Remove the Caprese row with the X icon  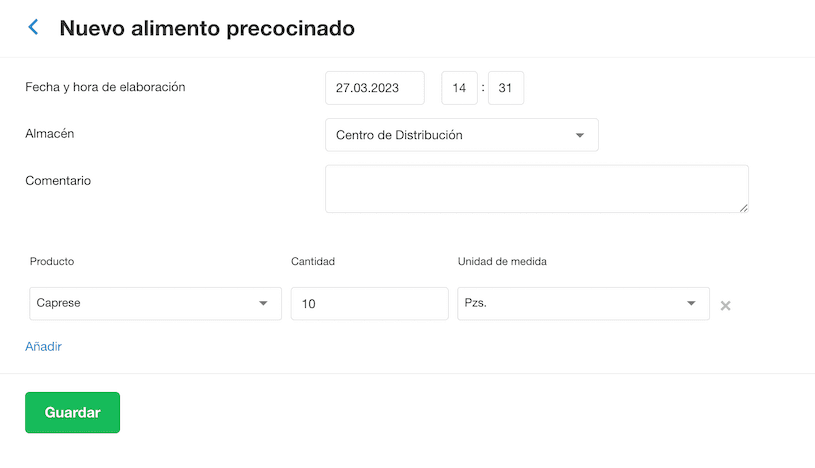[x=725, y=306]
